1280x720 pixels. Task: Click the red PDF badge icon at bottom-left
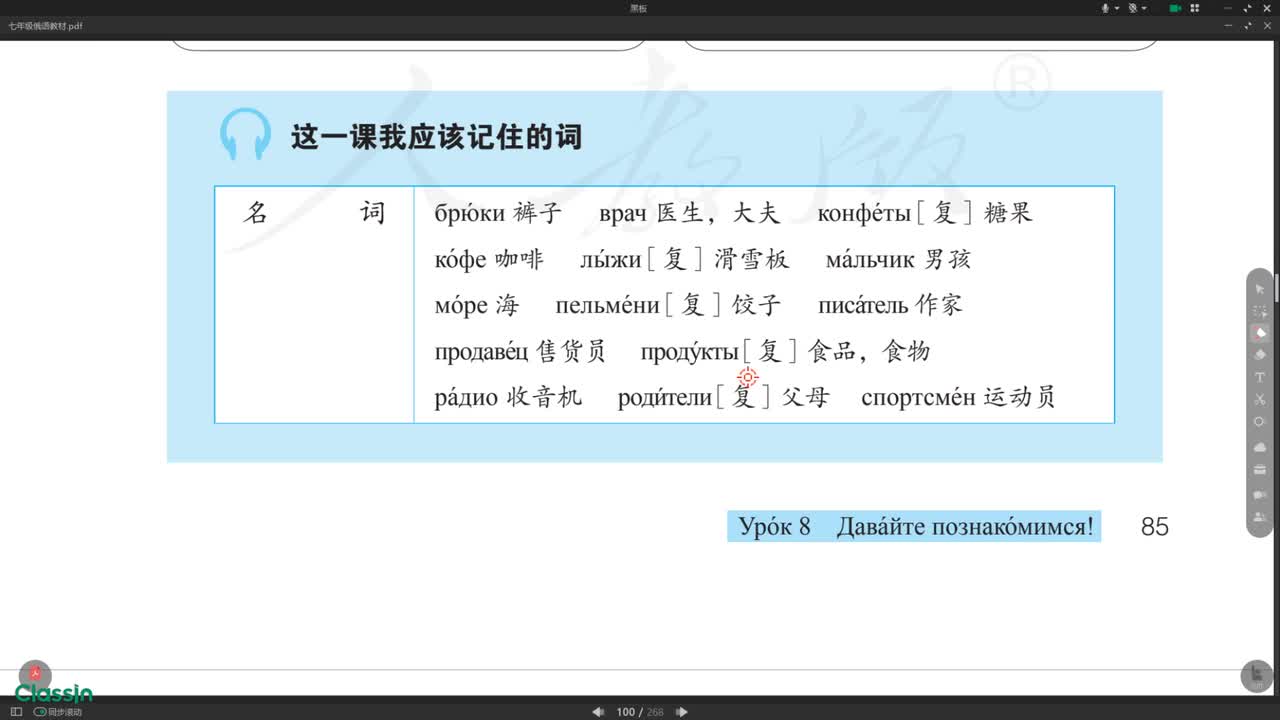(x=35, y=674)
